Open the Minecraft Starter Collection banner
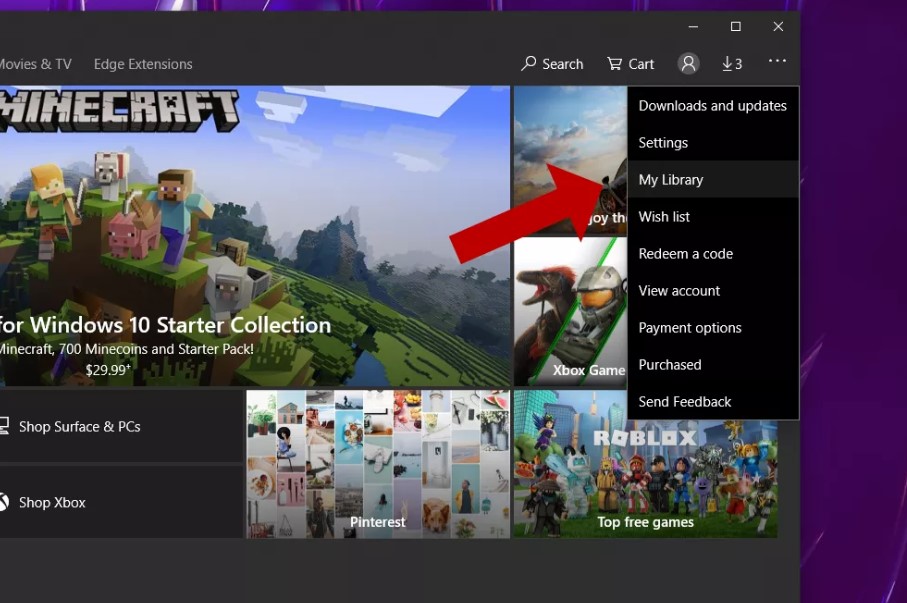Screen dimensions: 907x603 click(x=255, y=236)
